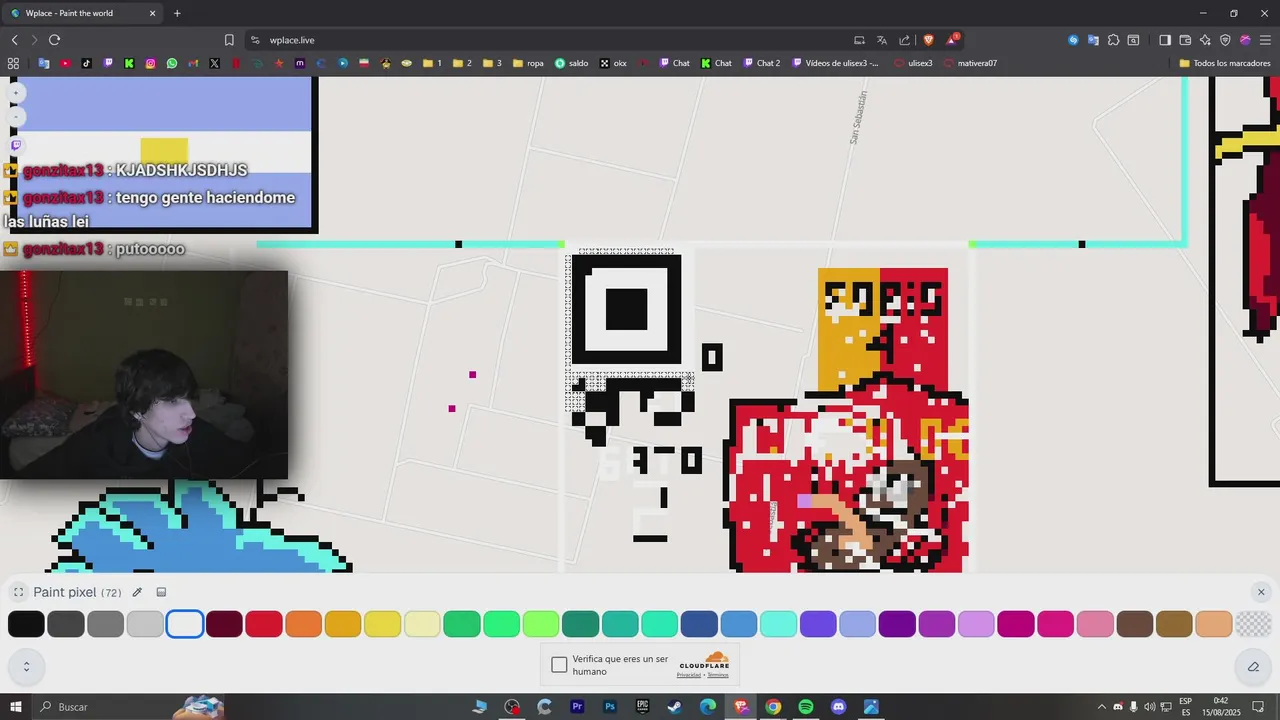Open Vídeos de ulisex3 bookmark

coord(836,63)
